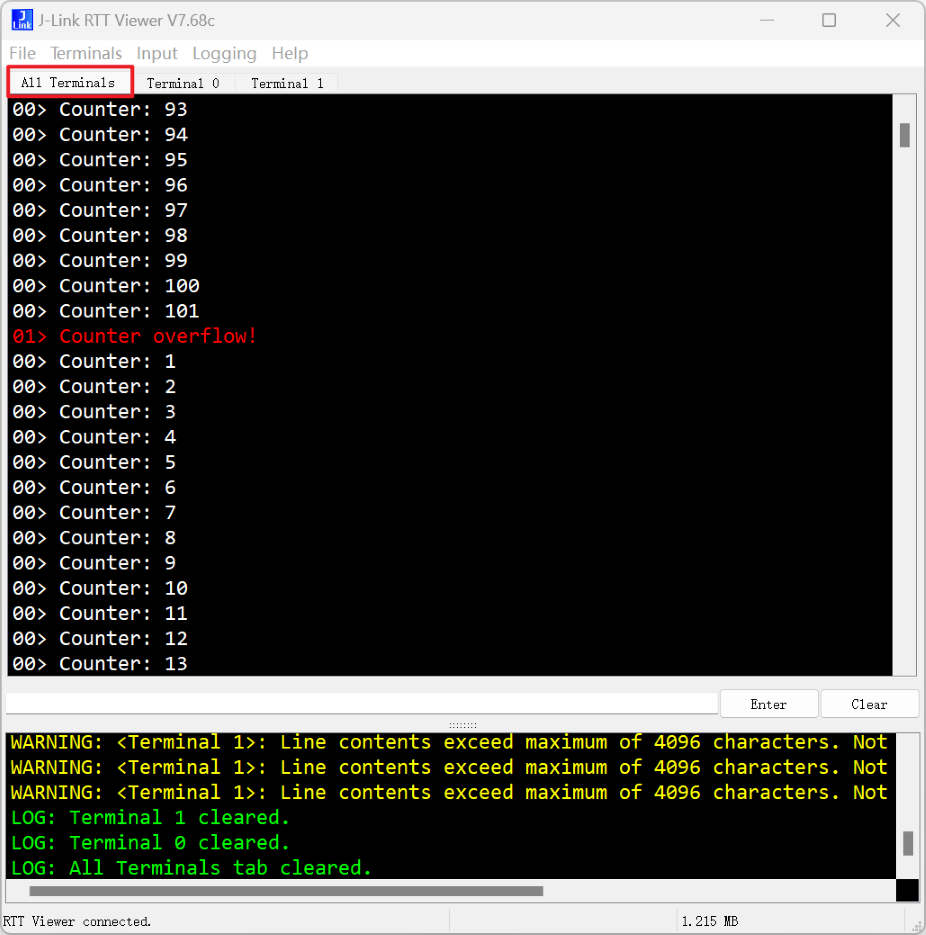Maximize the RTT Viewer window

coord(829,20)
